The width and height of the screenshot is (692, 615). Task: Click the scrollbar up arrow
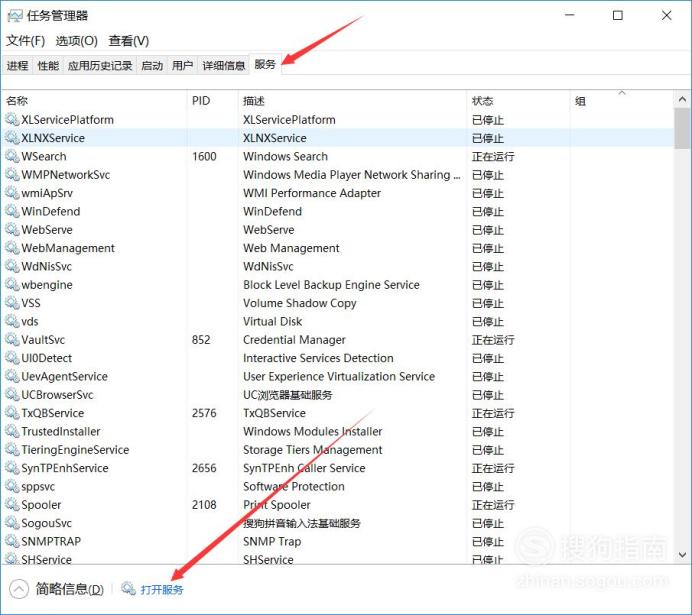(x=682, y=99)
